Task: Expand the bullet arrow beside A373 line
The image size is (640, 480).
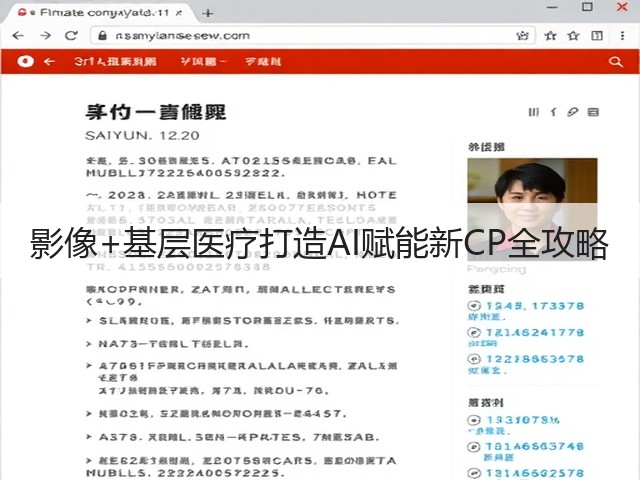Action: (x=89, y=437)
